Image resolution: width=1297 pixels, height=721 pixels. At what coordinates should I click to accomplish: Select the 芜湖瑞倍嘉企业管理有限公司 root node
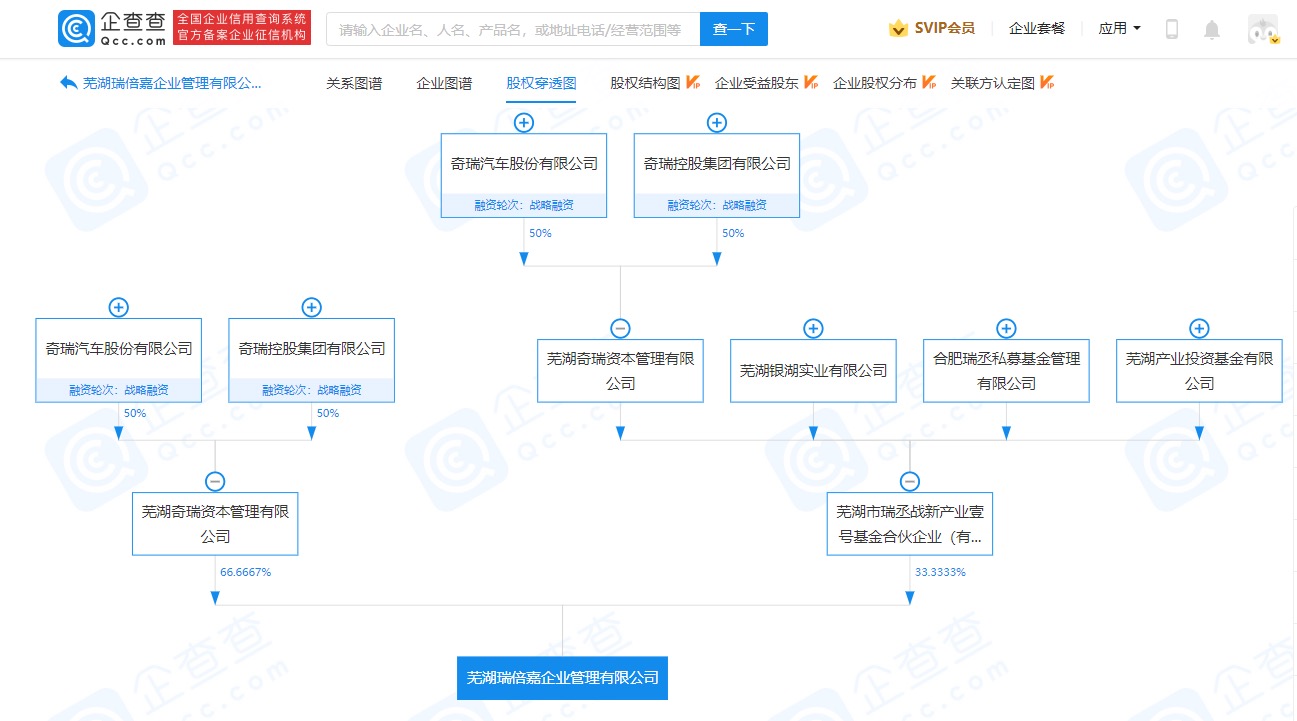[562, 678]
